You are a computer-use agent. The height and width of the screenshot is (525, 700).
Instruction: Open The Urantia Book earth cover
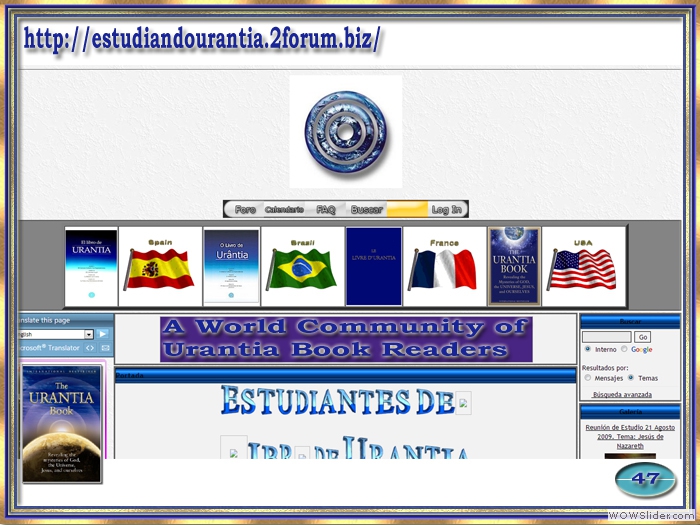[514, 267]
